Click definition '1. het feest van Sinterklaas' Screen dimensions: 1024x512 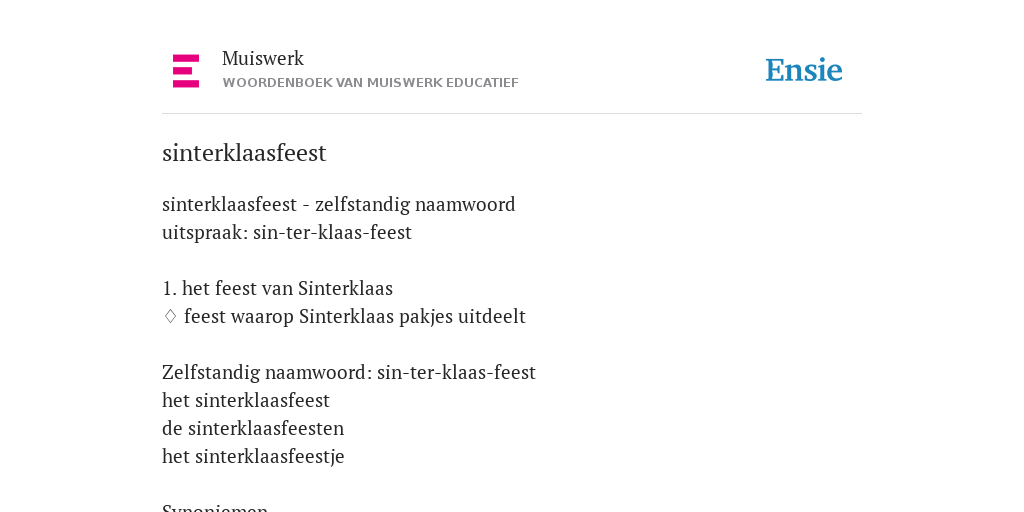(x=278, y=288)
